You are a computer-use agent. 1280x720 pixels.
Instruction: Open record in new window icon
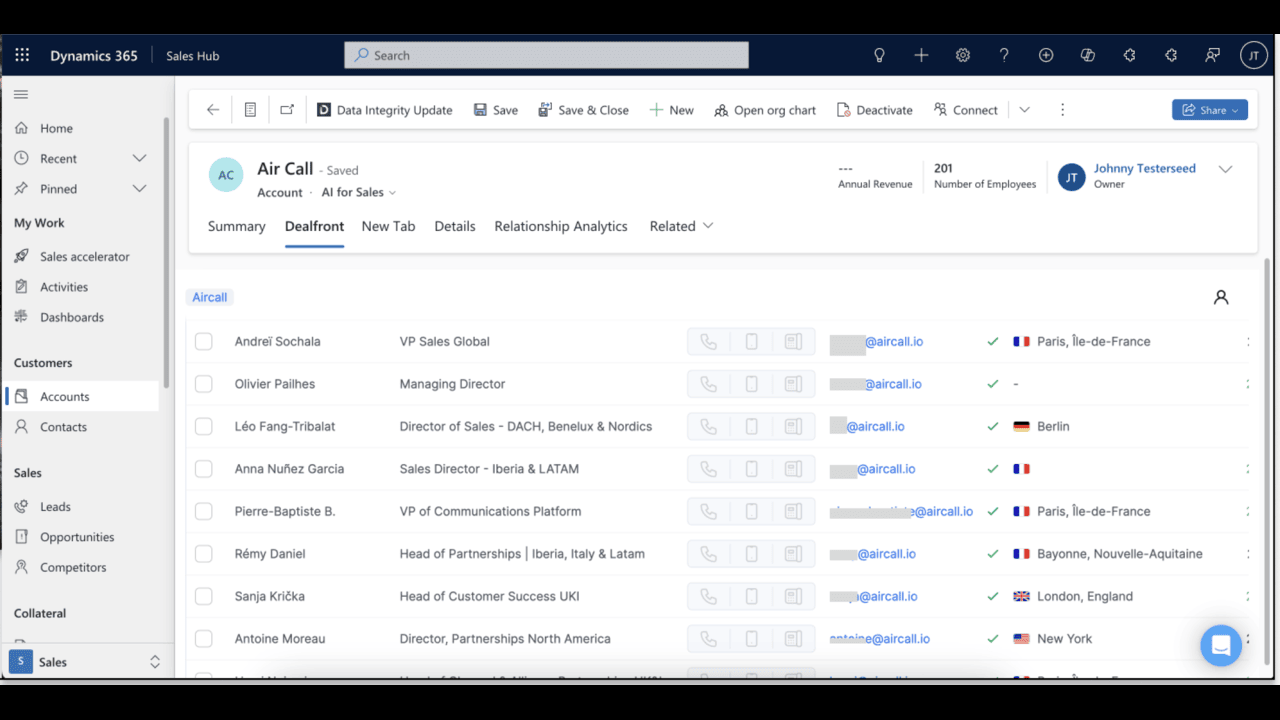pyautogui.click(x=287, y=110)
